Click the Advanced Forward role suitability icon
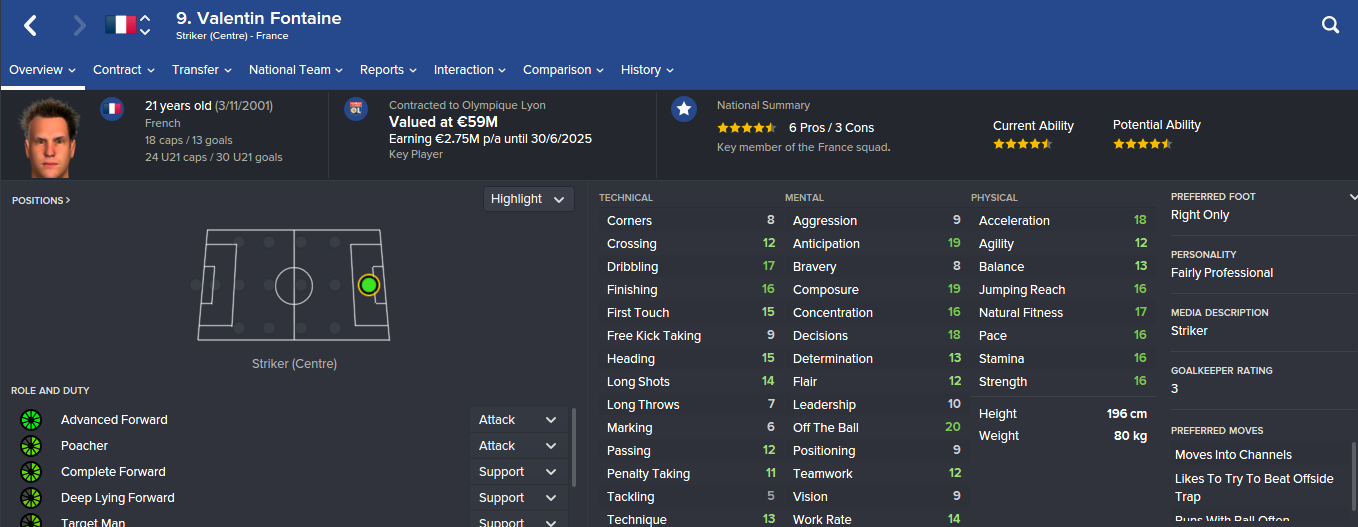The height and width of the screenshot is (527, 1358). (x=31, y=420)
